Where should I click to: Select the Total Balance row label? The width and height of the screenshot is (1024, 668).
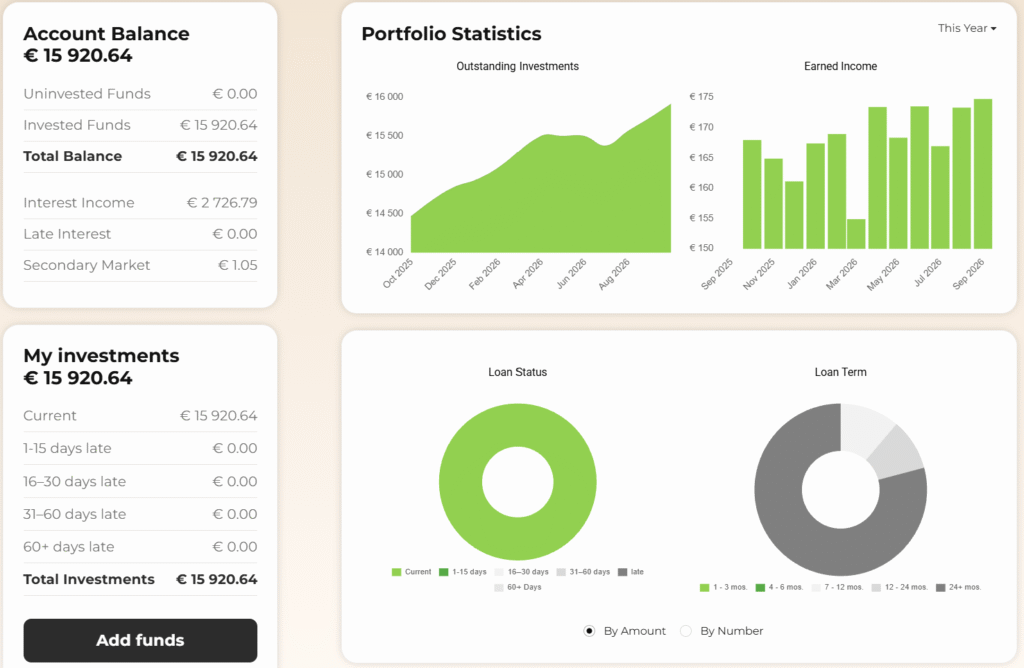coord(72,157)
